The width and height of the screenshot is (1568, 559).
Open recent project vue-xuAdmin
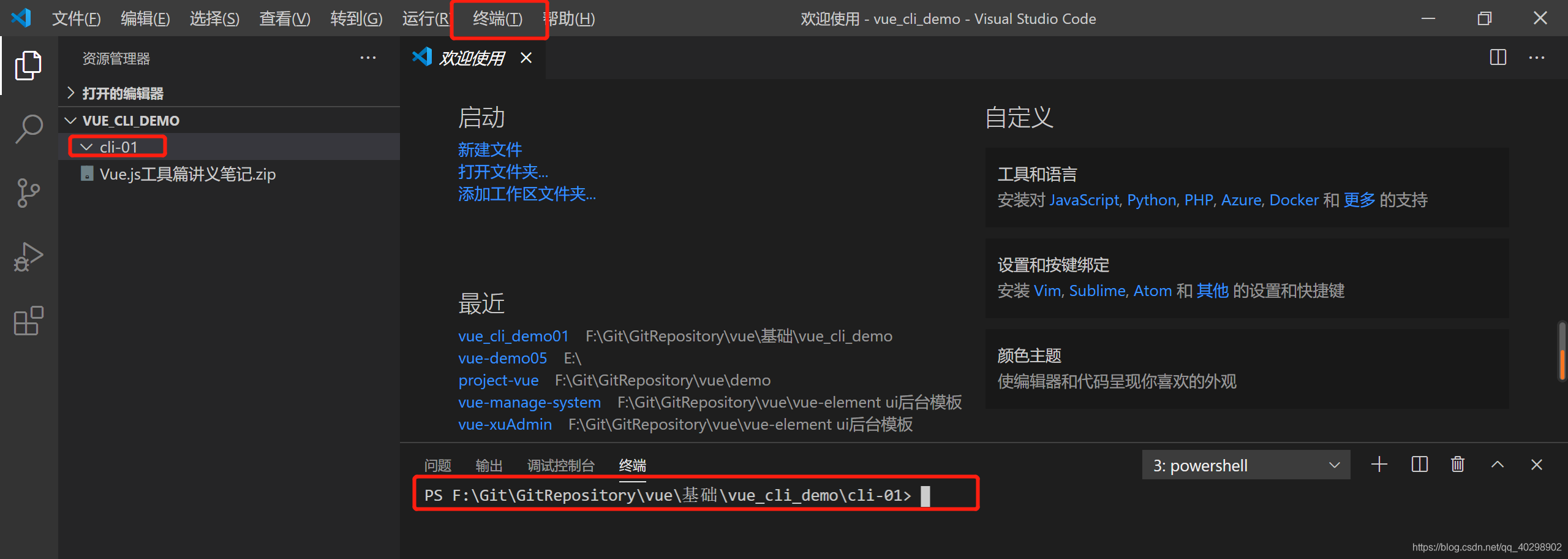(505, 424)
